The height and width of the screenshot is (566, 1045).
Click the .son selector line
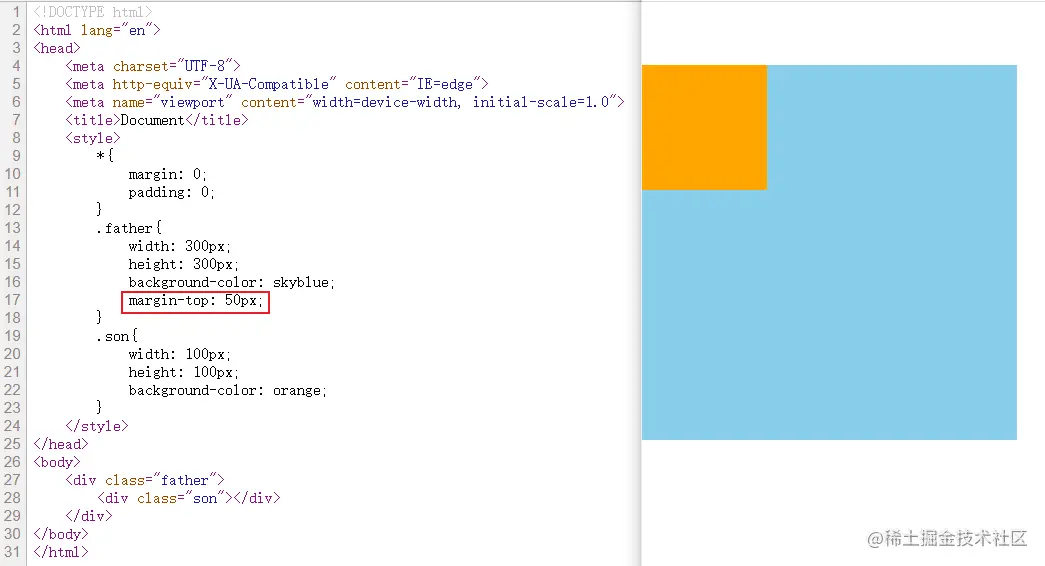[x=117, y=336]
